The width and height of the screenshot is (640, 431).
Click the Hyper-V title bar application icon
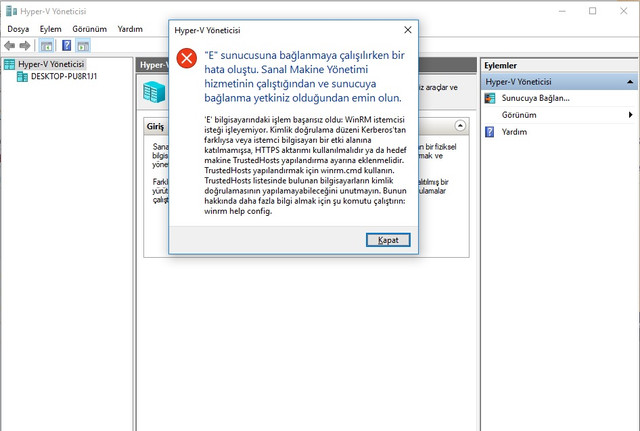point(11,11)
